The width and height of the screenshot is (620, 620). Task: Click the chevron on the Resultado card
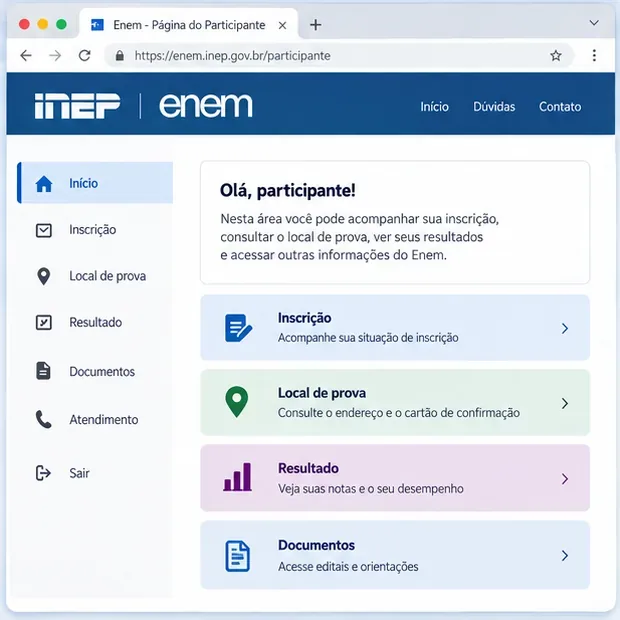(x=565, y=479)
